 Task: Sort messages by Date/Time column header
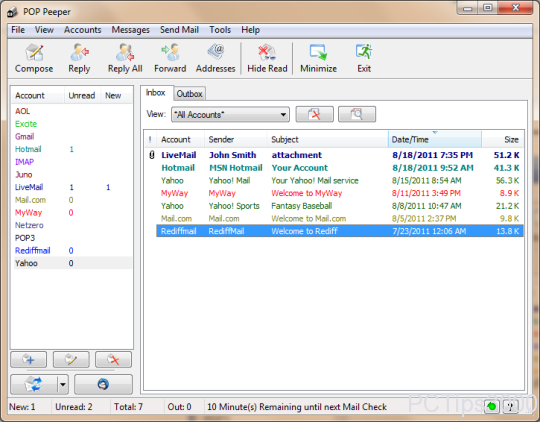(435, 140)
